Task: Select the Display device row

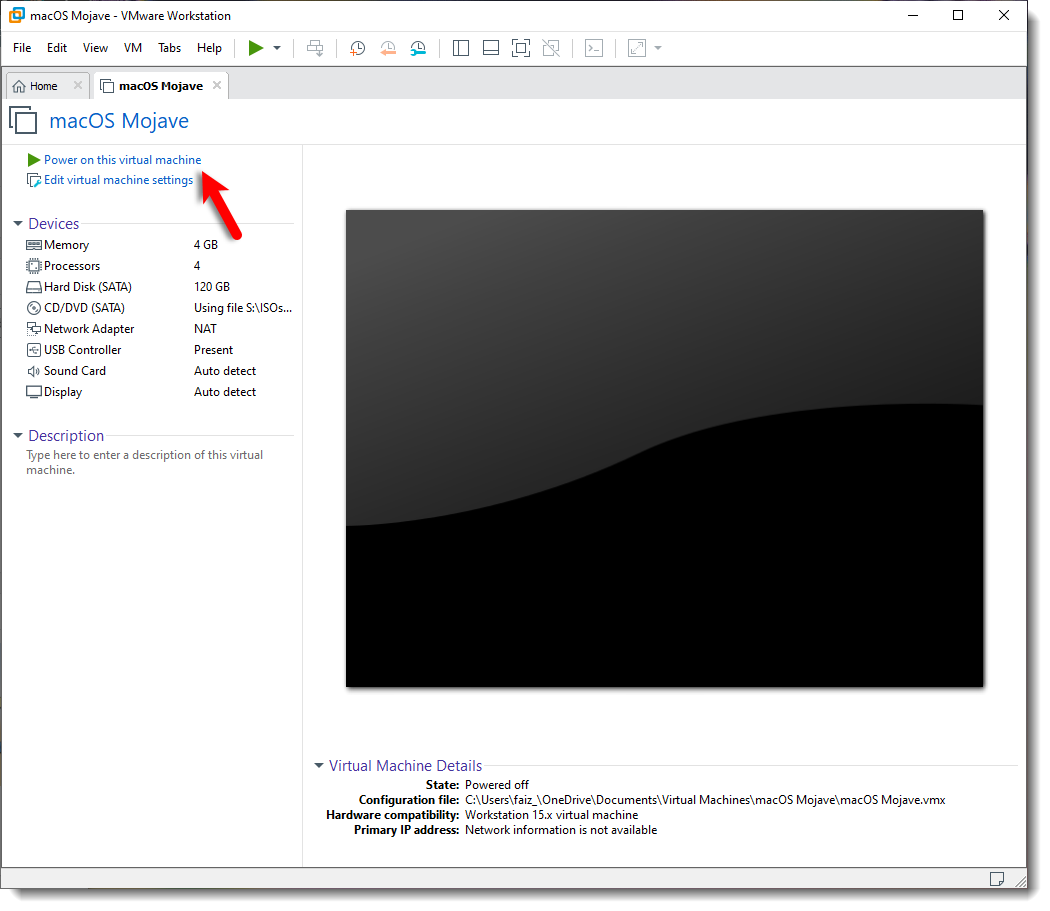Action: [x=159, y=393]
